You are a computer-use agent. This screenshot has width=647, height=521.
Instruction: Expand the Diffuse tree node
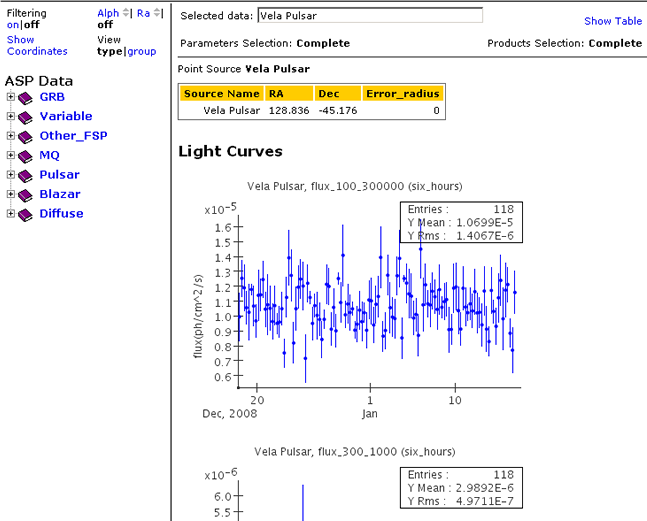click(11, 213)
